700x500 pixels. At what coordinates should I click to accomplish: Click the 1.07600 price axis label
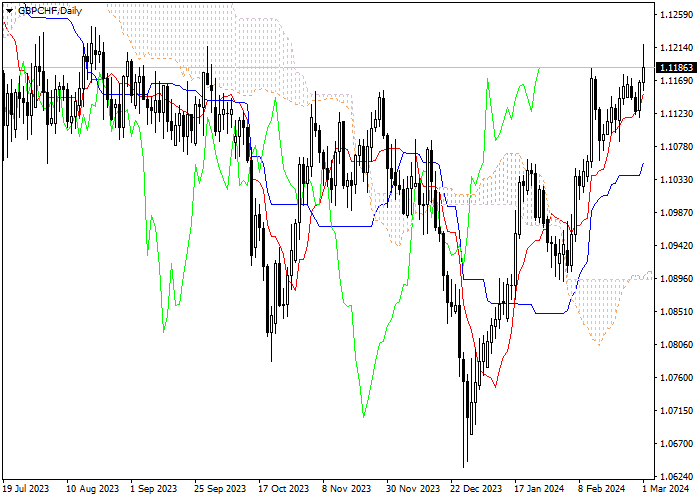676,378
